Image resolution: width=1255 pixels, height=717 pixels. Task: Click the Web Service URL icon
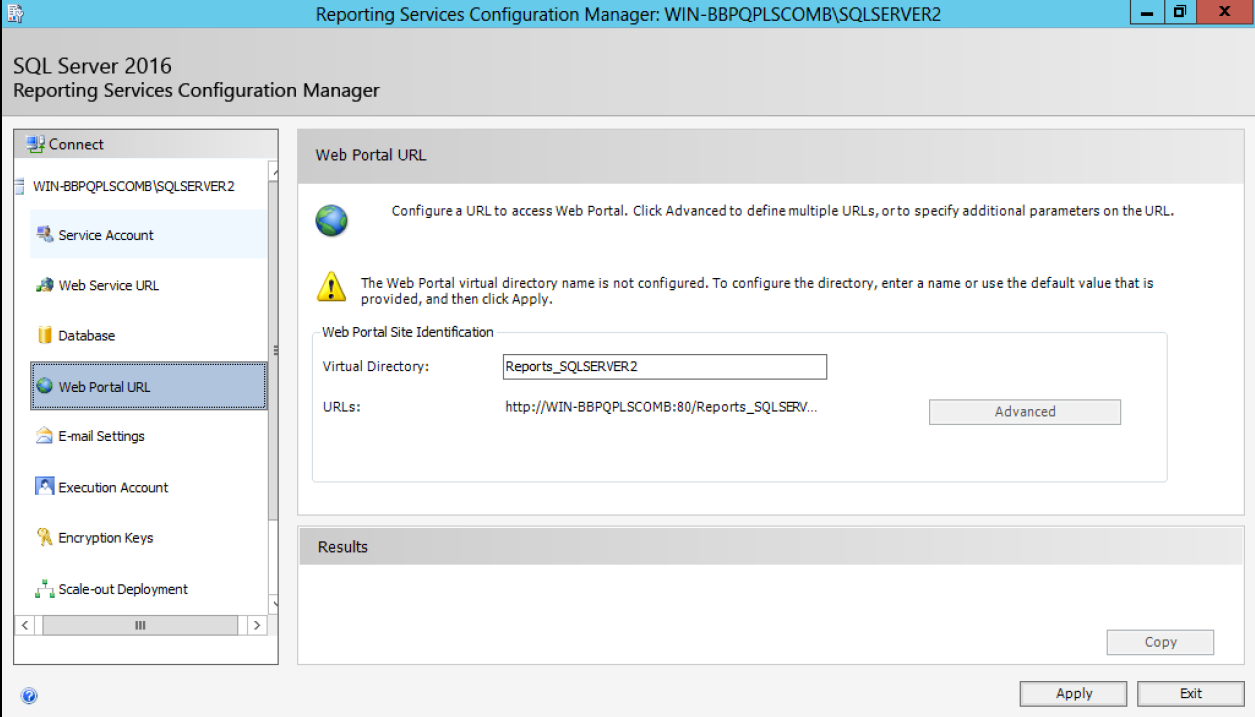tap(45, 285)
